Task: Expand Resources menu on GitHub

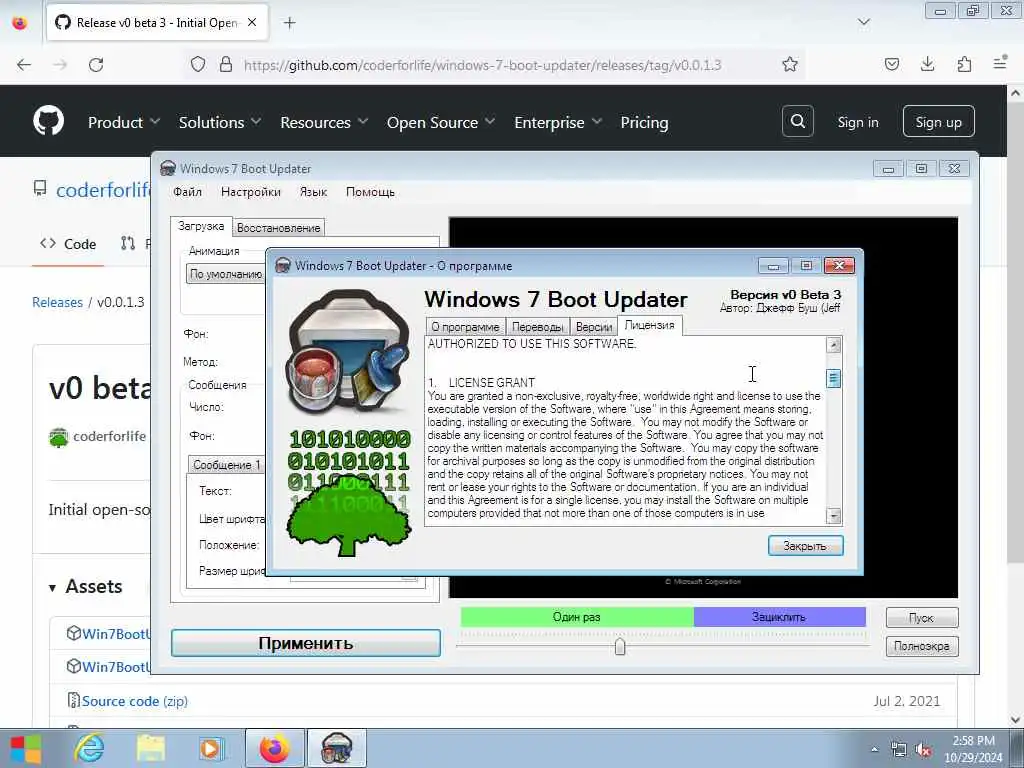Action: coord(324,122)
